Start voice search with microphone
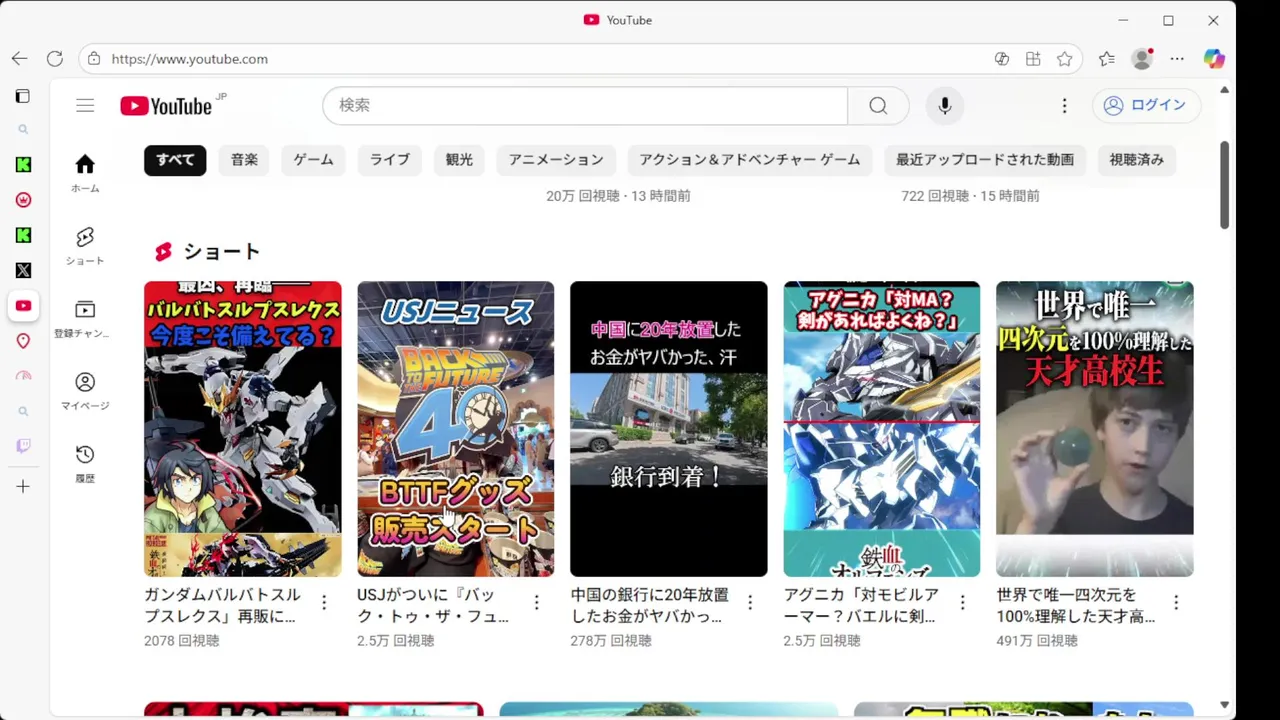Image resolution: width=1280 pixels, height=720 pixels. [x=944, y=105]
